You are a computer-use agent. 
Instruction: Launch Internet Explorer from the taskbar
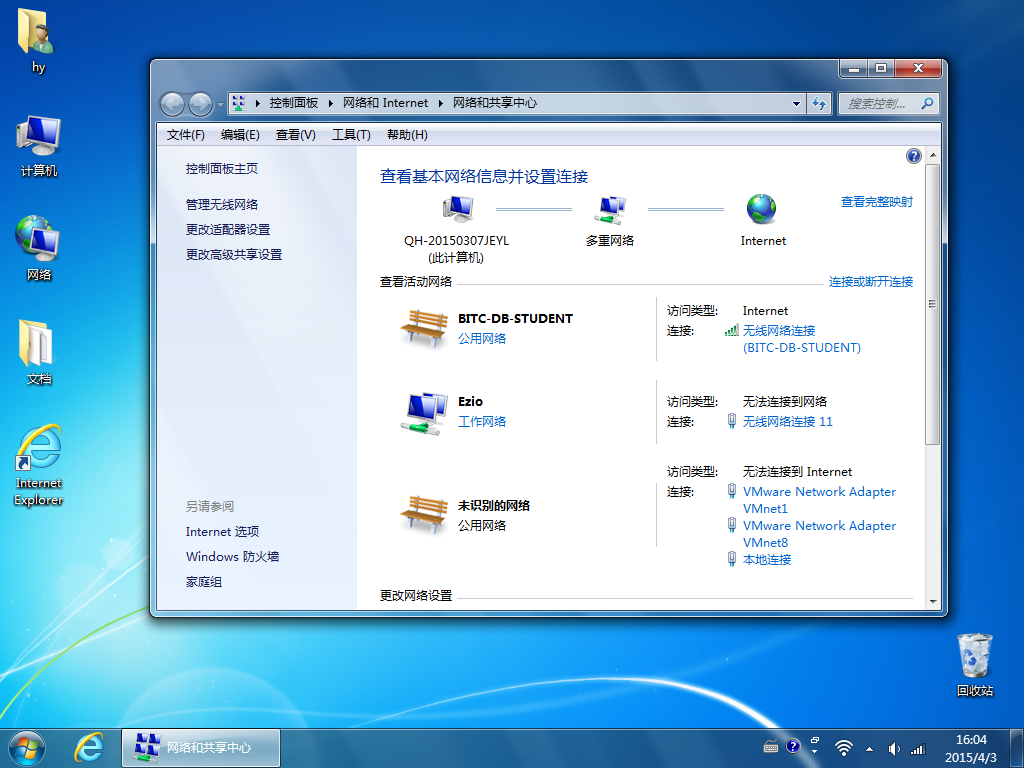pyautogui.click(x=89, y=748)
